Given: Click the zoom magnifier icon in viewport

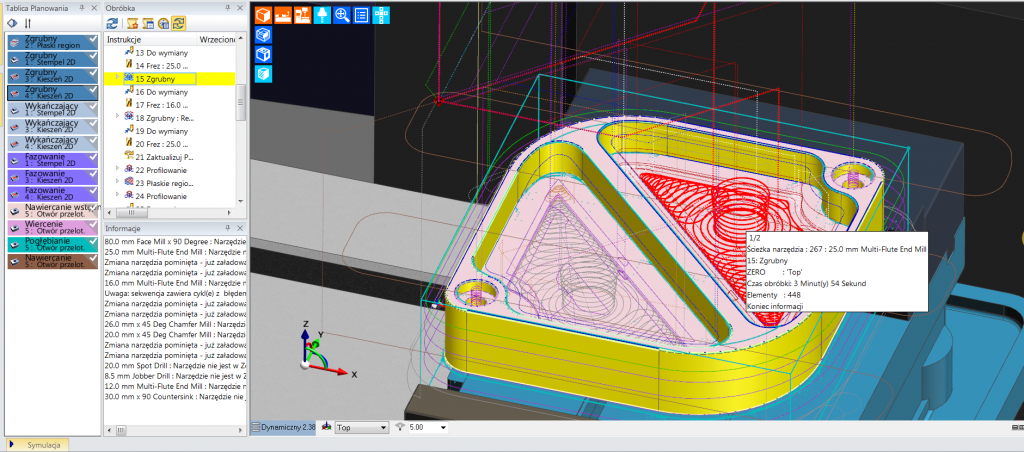Looking at the screenshot, I should pos(342,15).
